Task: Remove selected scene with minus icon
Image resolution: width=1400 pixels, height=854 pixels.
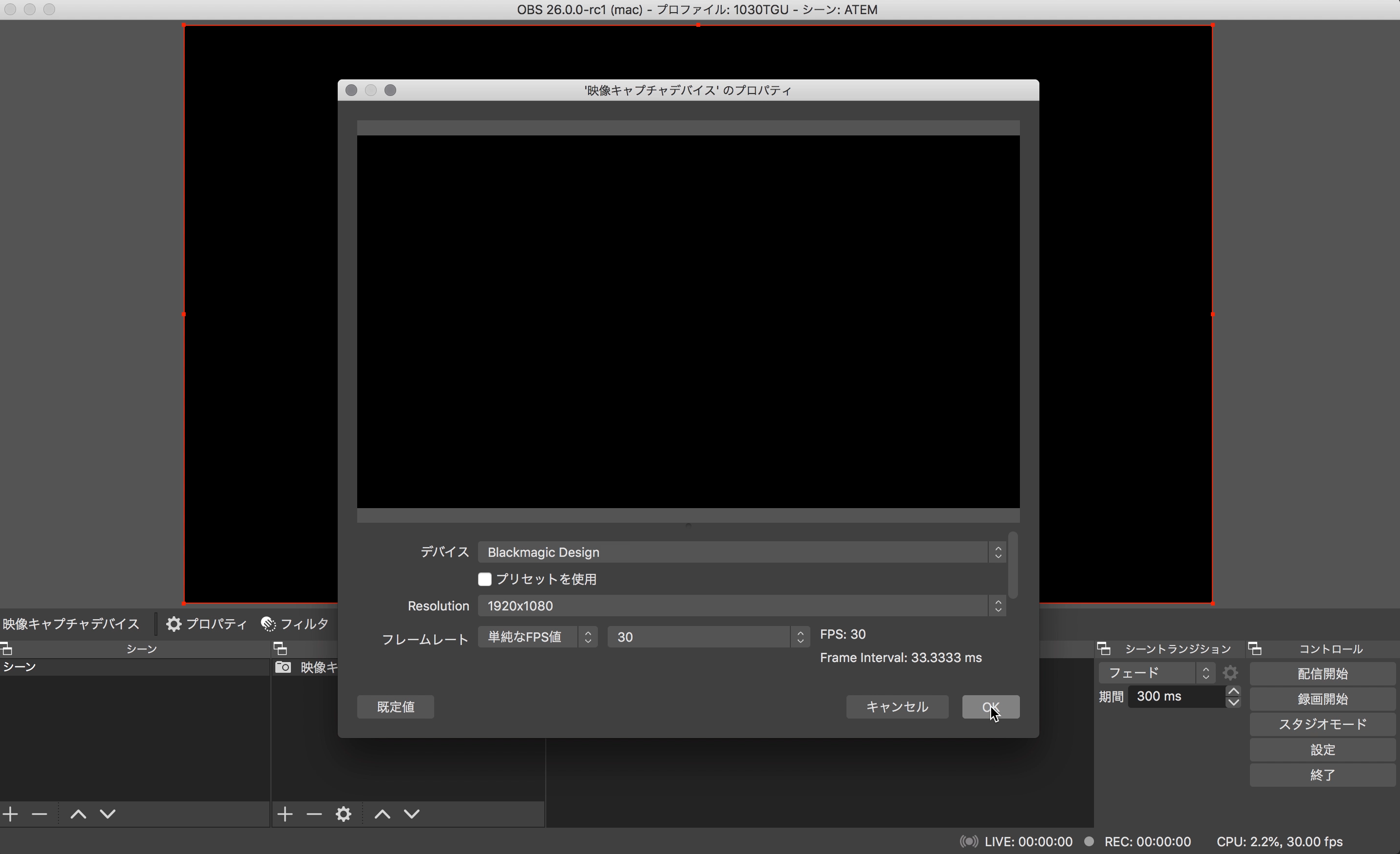Action: point(39,814)
